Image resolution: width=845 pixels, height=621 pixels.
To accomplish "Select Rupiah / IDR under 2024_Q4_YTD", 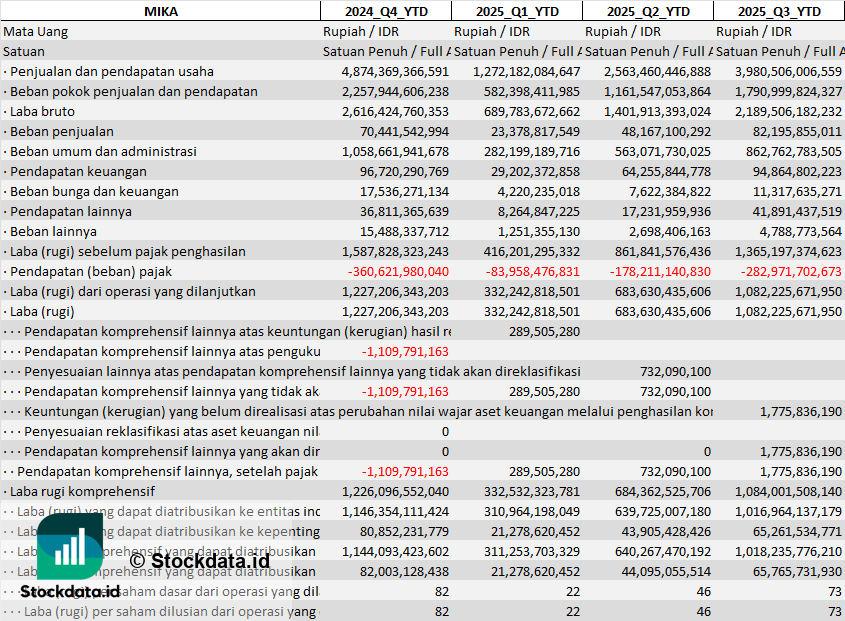I will pos(361,32).
